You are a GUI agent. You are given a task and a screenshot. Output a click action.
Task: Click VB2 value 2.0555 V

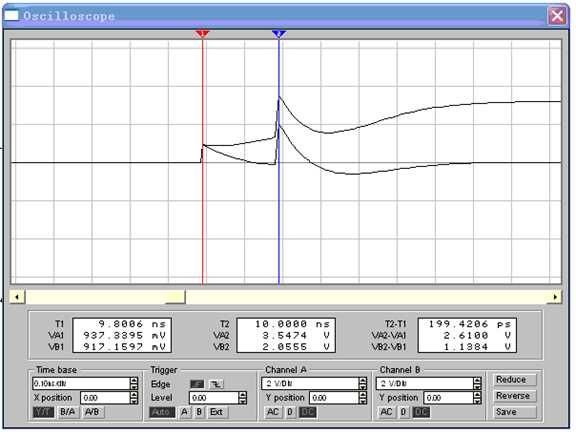tap(296, 347)
